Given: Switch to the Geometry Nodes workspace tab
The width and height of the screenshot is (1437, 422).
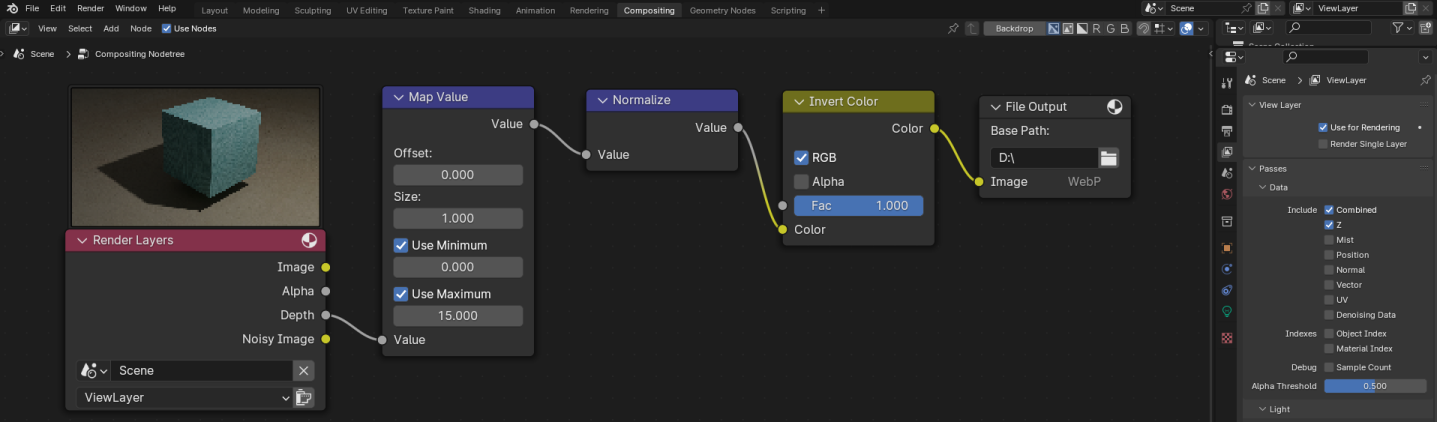Looking at the screenshot, I should coord(722,10).
